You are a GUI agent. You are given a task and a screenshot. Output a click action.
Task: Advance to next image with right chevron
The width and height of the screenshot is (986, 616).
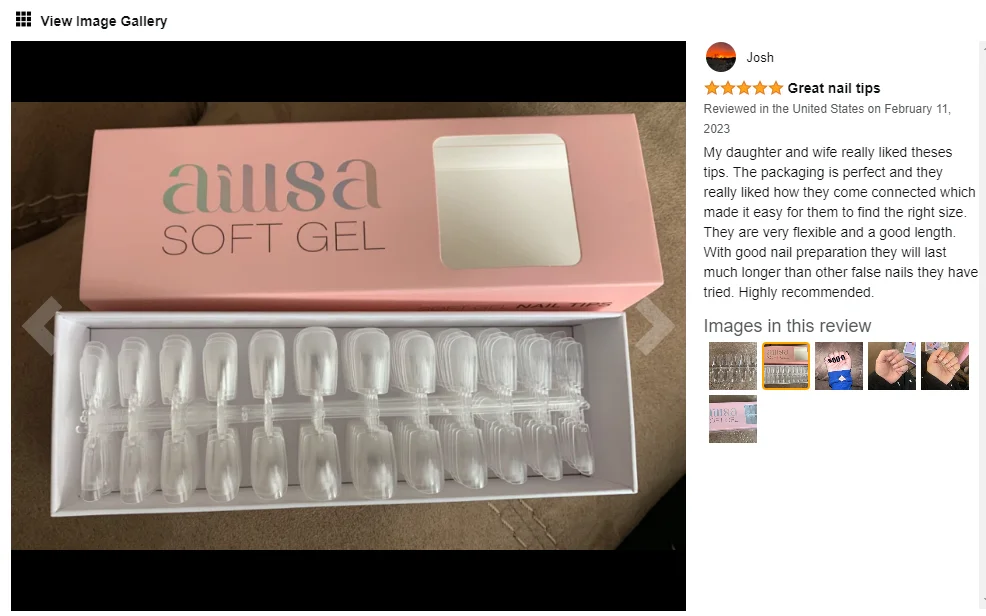[x=655, y=326]
